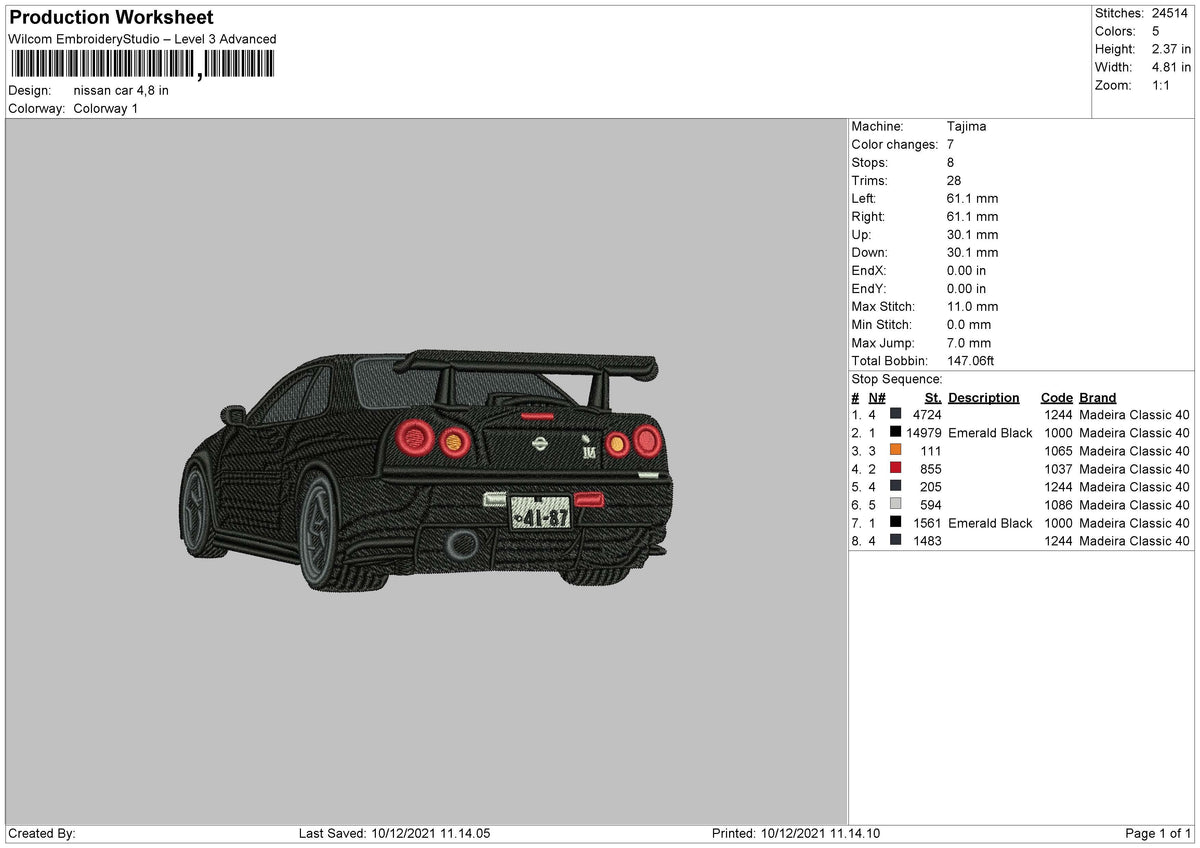Toggle the Code column header

1057,397
